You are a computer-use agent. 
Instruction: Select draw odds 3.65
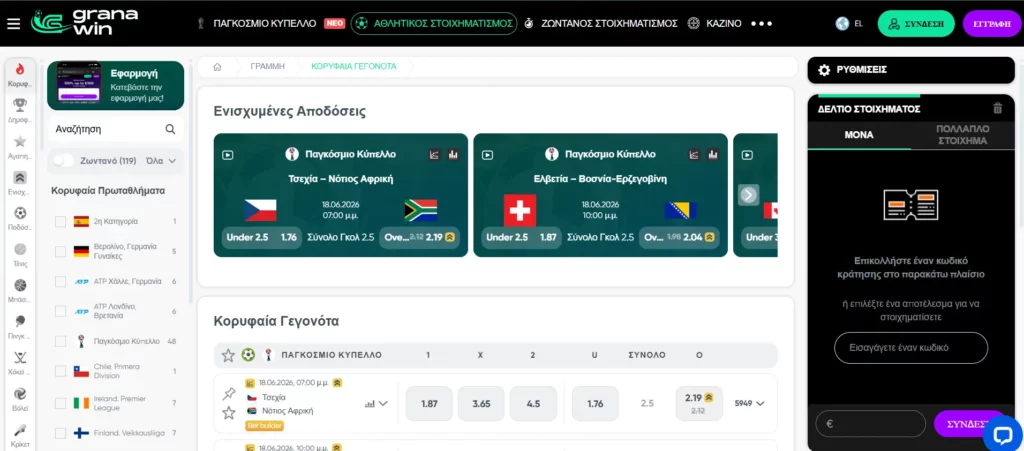click(x=481, y=403)
